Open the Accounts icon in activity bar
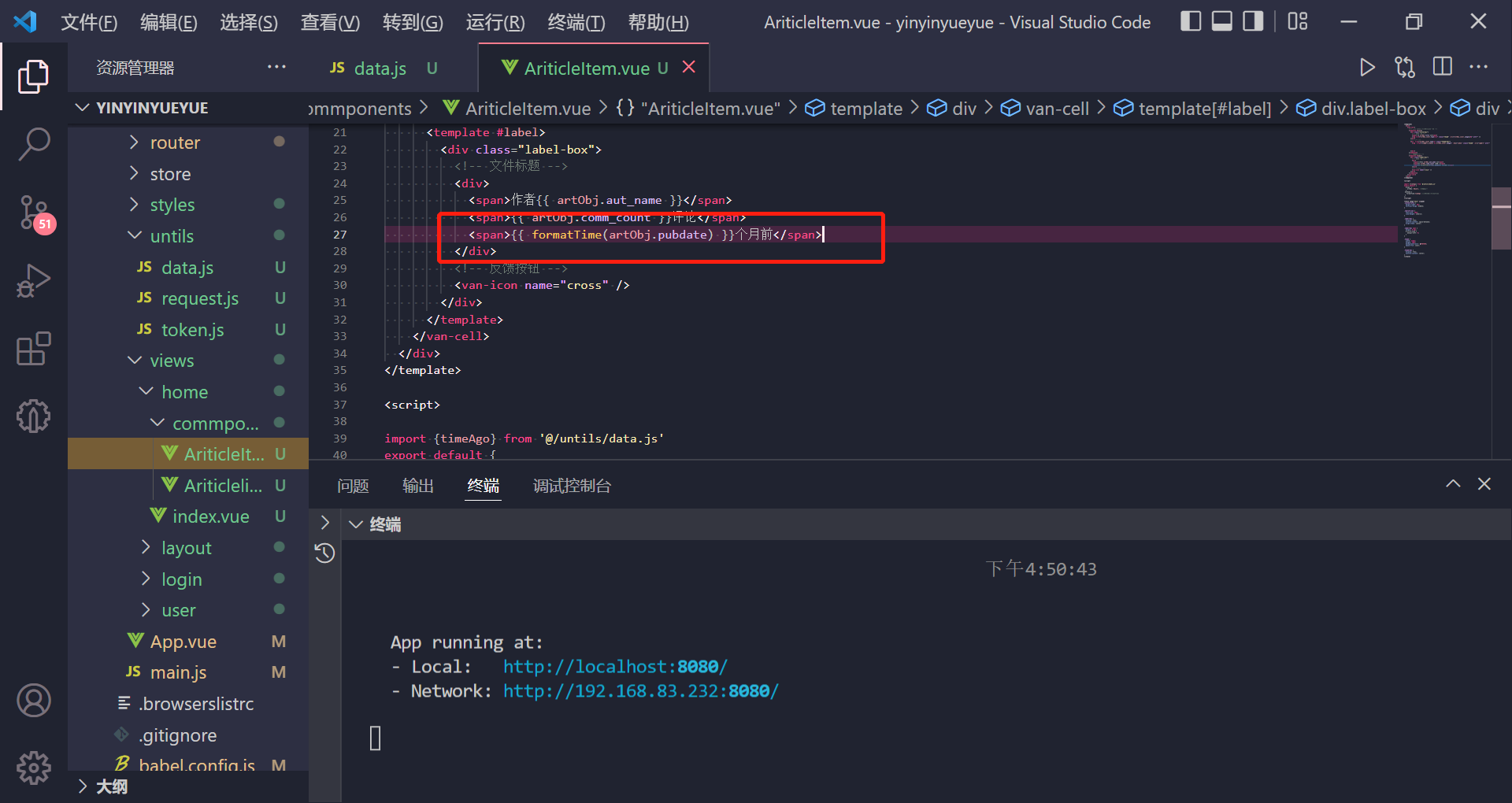This screenshot has height=803, width=1512. click(33, 700)
